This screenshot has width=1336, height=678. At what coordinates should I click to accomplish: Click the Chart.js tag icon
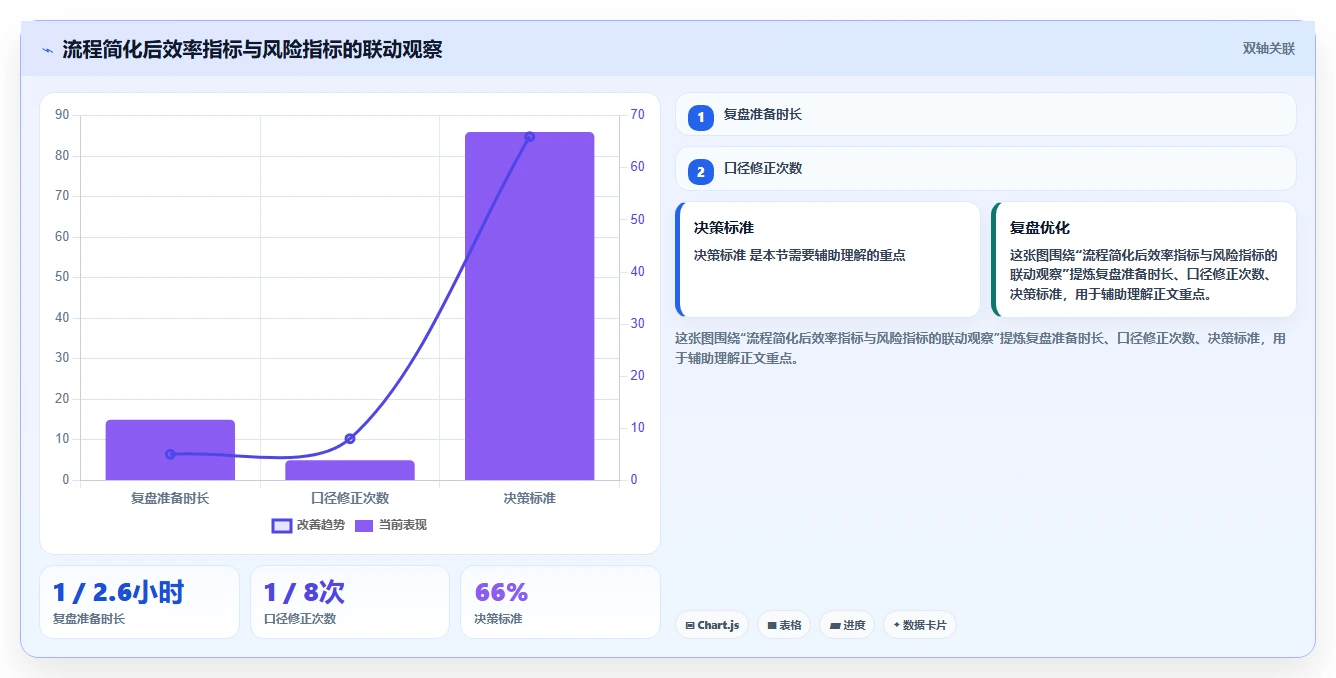690,626
